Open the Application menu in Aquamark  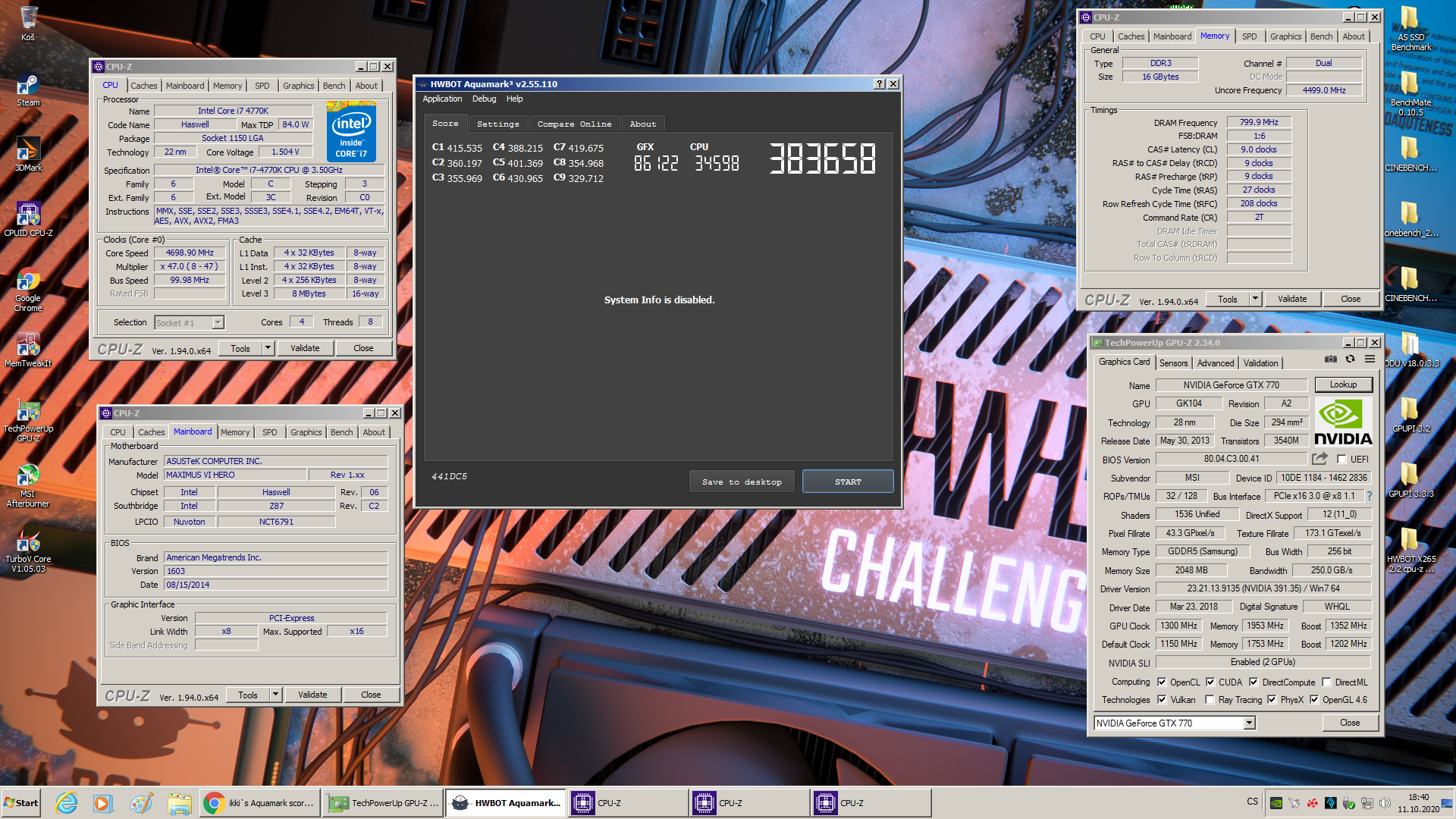(442, 99)
